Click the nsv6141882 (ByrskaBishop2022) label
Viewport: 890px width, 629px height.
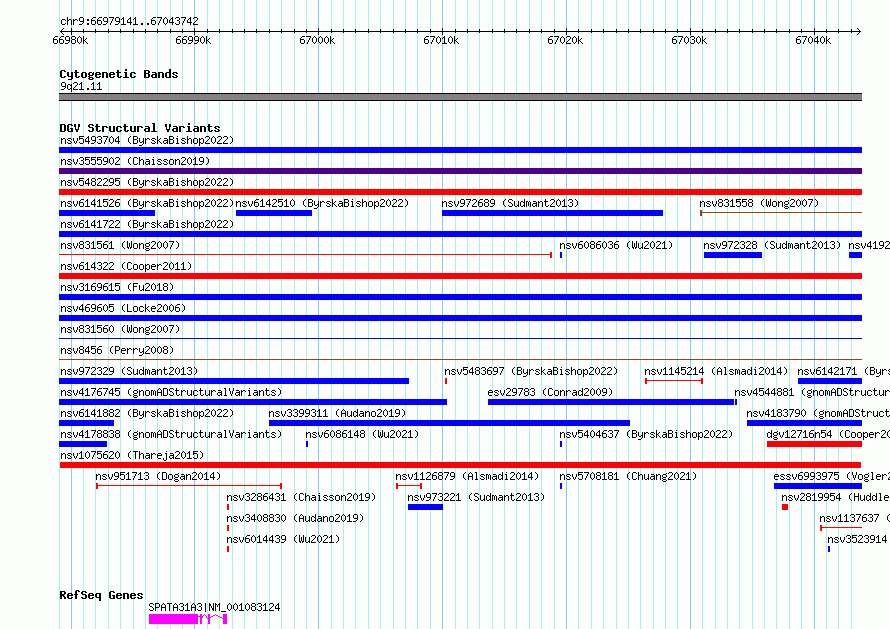[147, 413]
